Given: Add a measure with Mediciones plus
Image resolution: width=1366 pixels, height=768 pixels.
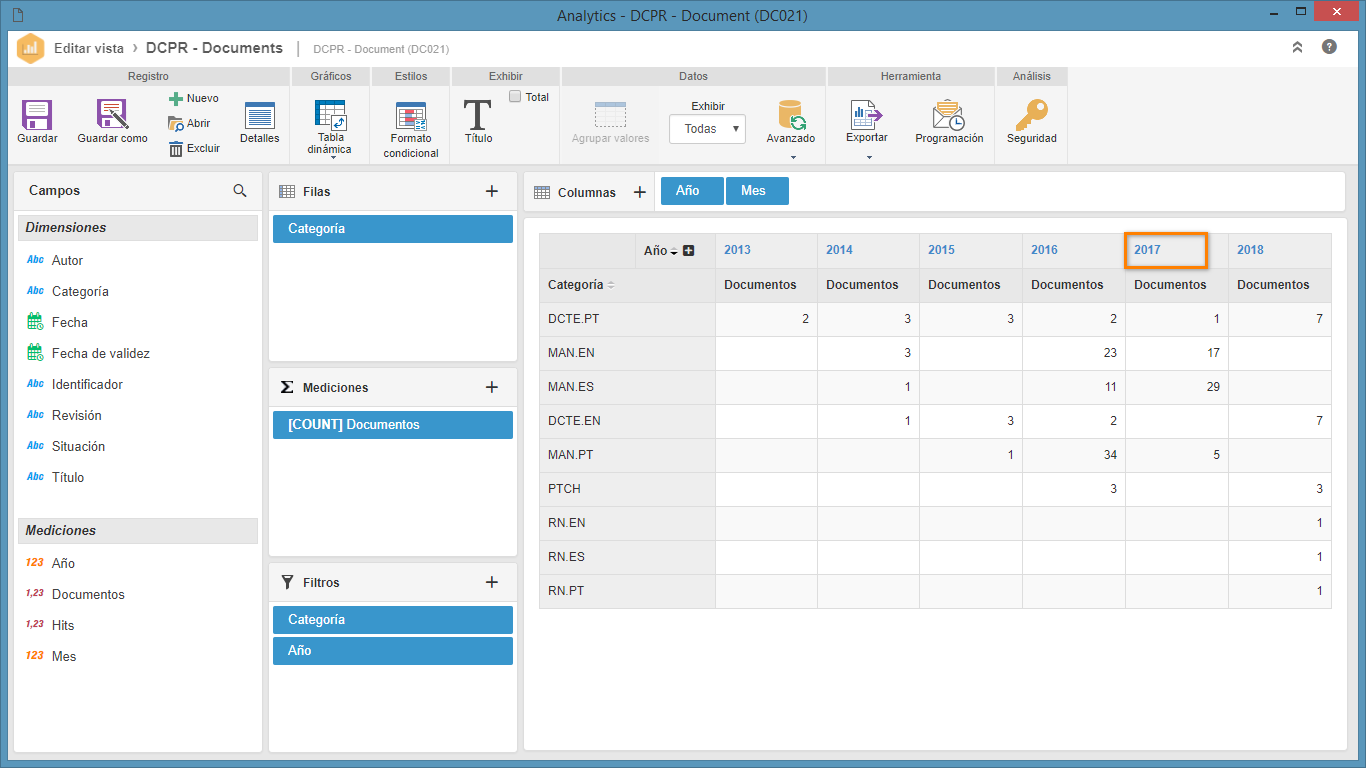Looking at the screenshot, I should (492, 387).
